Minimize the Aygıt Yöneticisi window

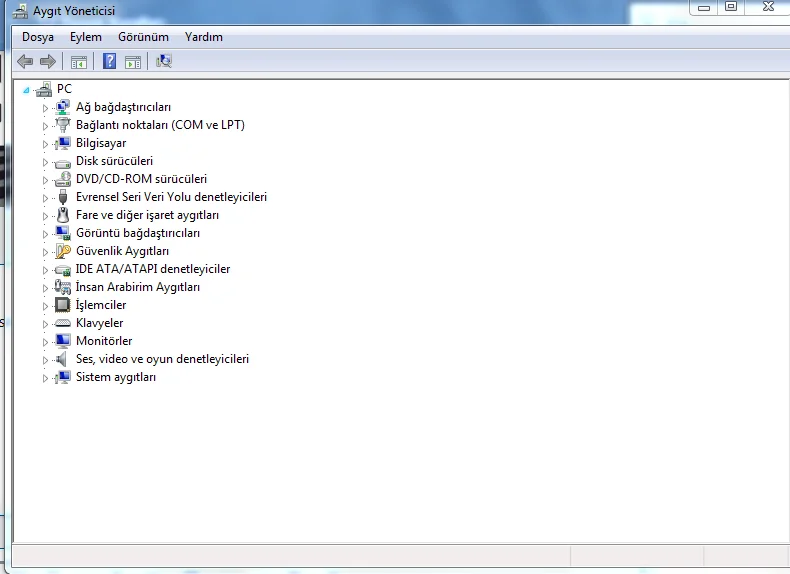(704, 8)
